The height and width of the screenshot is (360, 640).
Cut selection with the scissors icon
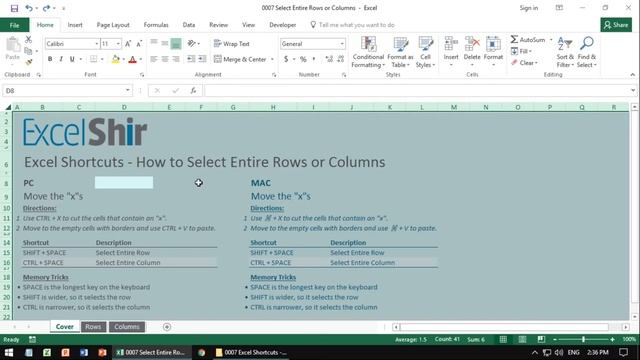(x=28, y=40)
